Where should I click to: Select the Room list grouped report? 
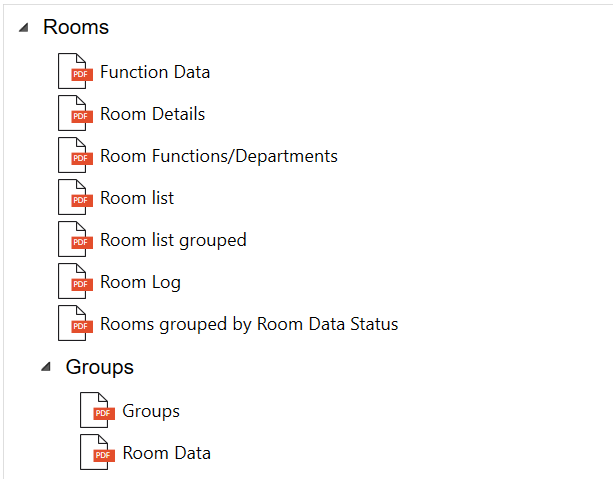click(173, 241)
